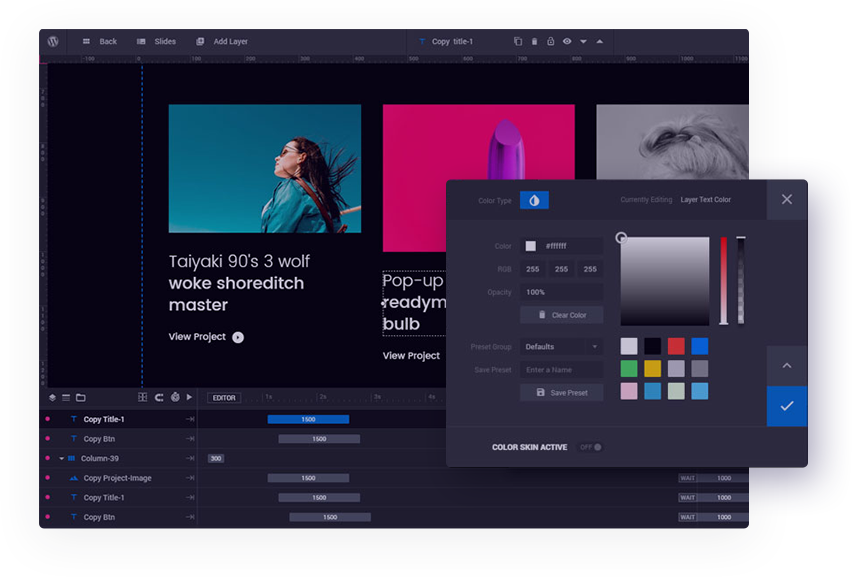
Task: Click the layers stack icon in the timeline
Action: [52, 397]
